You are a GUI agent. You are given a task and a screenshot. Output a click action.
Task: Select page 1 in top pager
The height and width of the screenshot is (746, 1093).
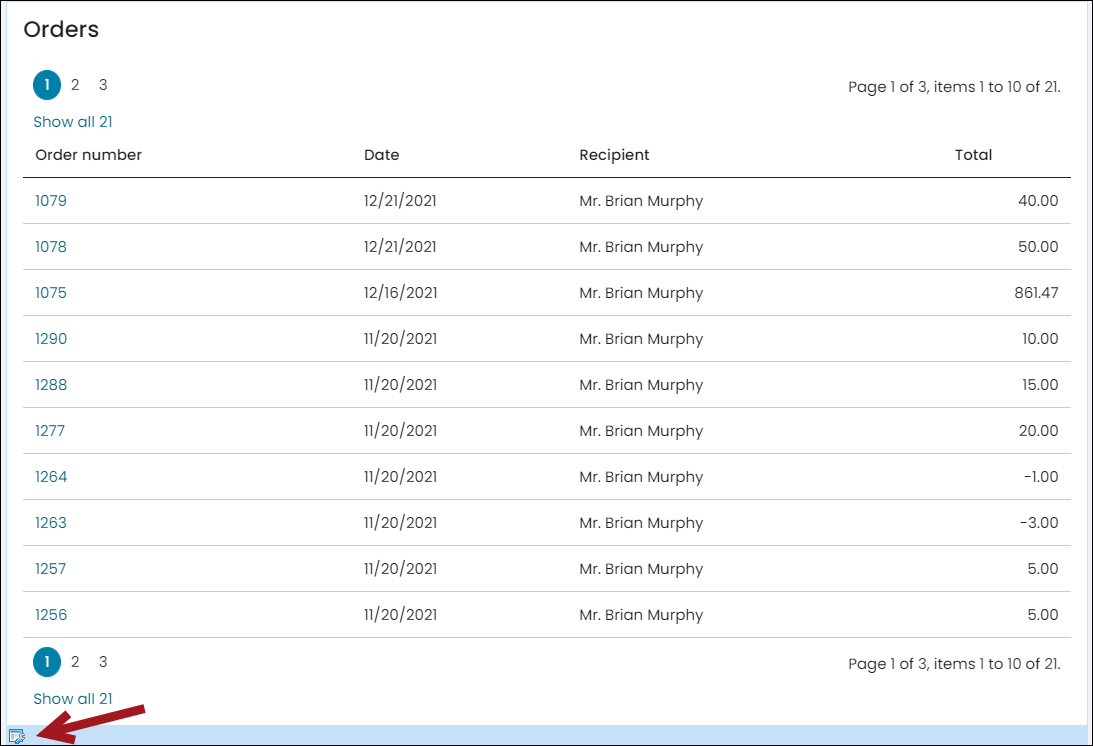(x=47, y=85)
